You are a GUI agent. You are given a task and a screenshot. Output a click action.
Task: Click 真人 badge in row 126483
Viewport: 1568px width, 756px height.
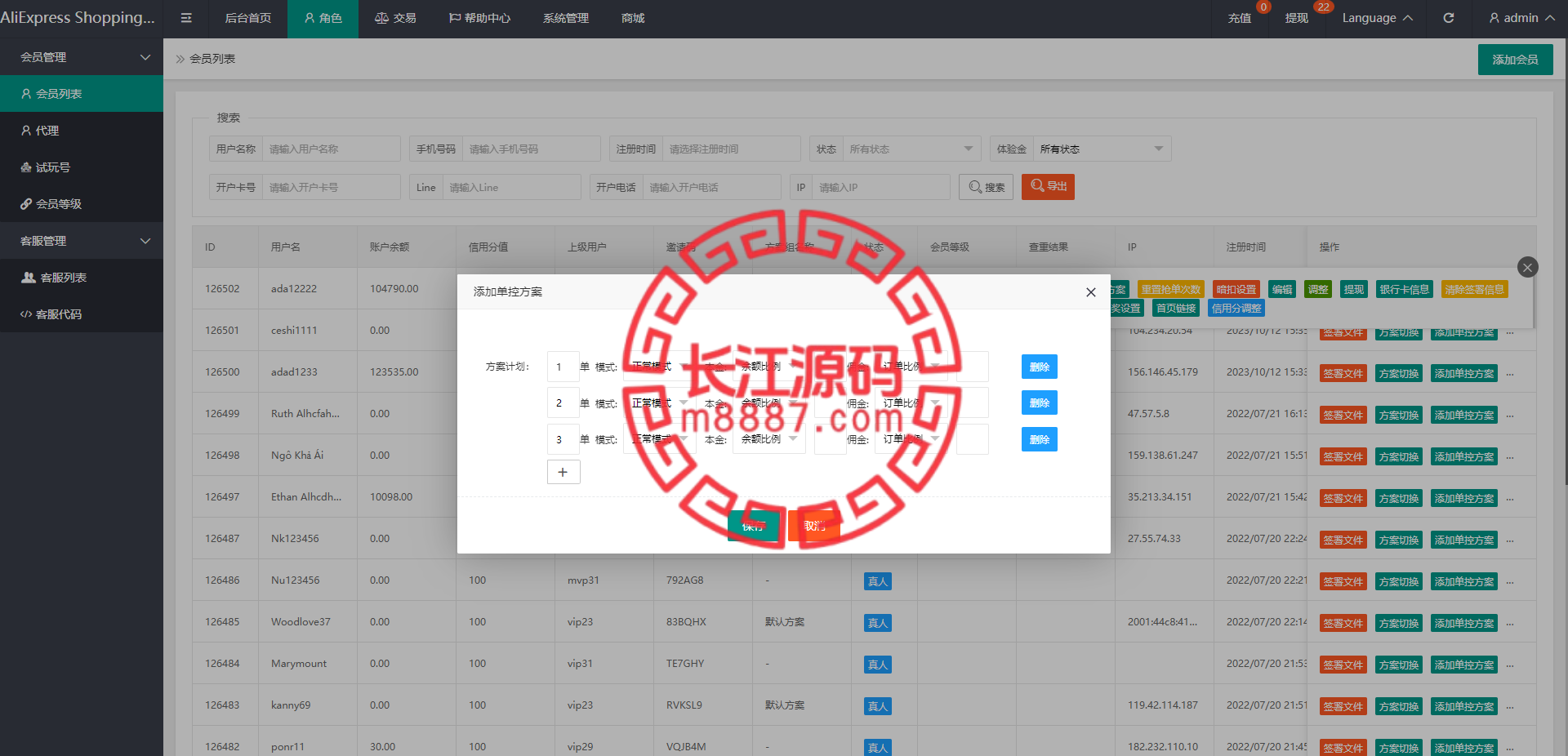(x=877, y=706)
